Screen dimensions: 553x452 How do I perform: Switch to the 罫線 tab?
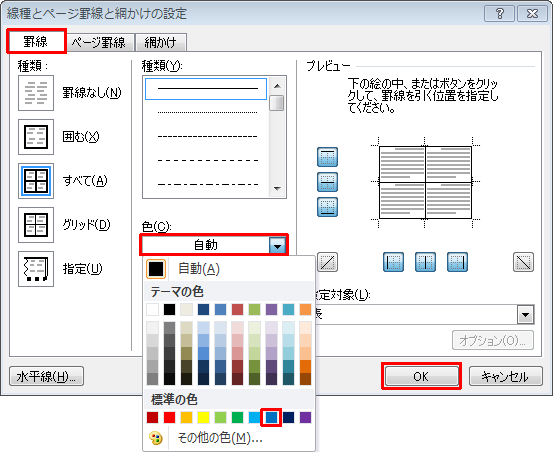[36, 42]
